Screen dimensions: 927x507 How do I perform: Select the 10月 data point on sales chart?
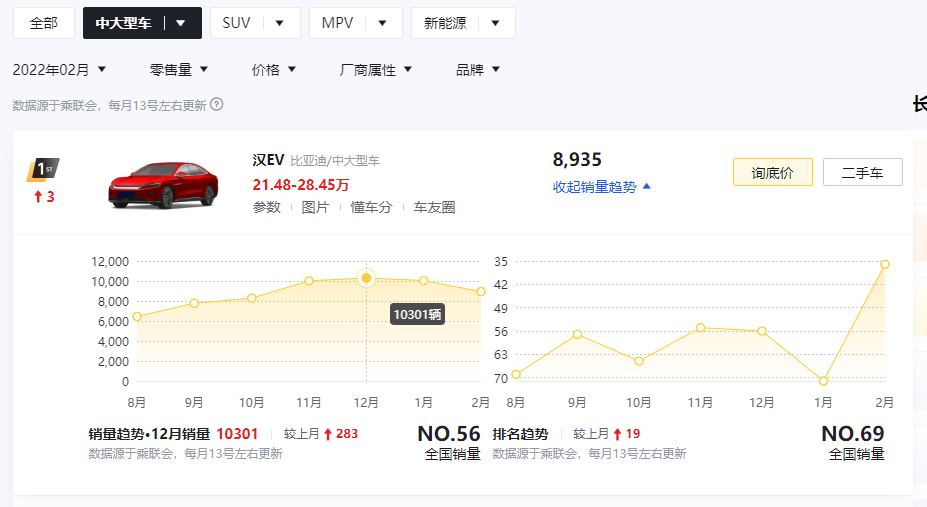pos(252,298)
